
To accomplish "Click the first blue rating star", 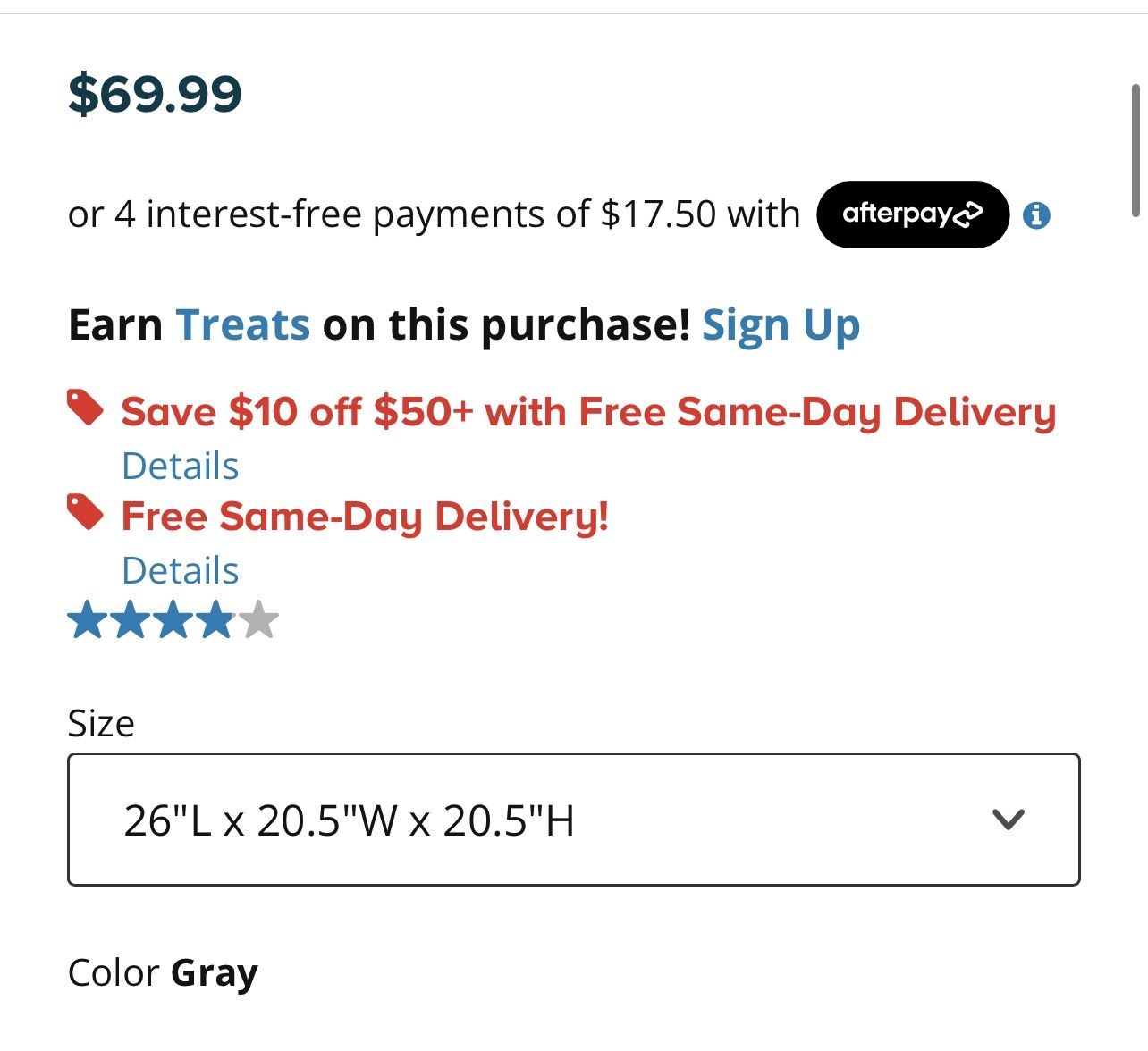I will (89, 618).
